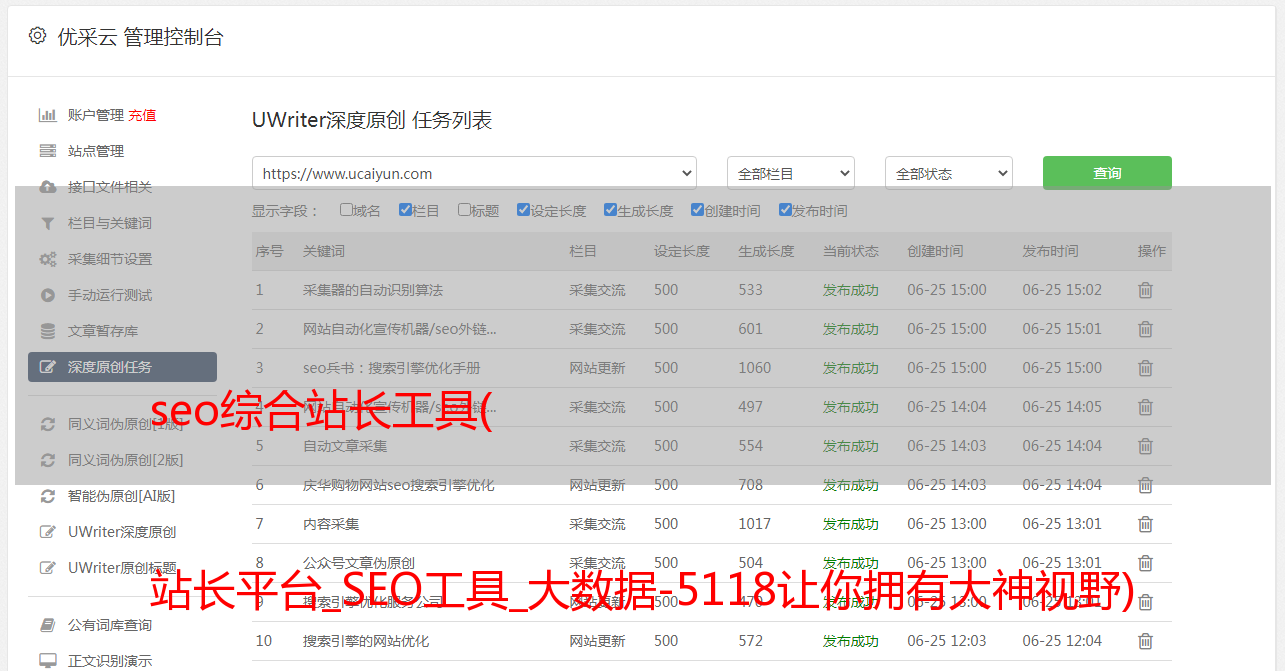This screenshot has height=671, width=1285.
Task: Open 站点管理 menu item
Action: 96,151
